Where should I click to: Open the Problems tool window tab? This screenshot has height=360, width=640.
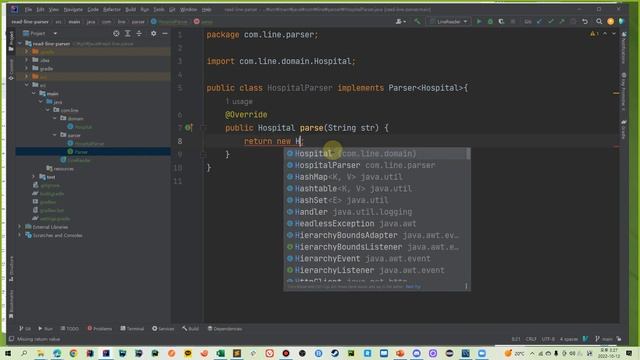[100, 329]
